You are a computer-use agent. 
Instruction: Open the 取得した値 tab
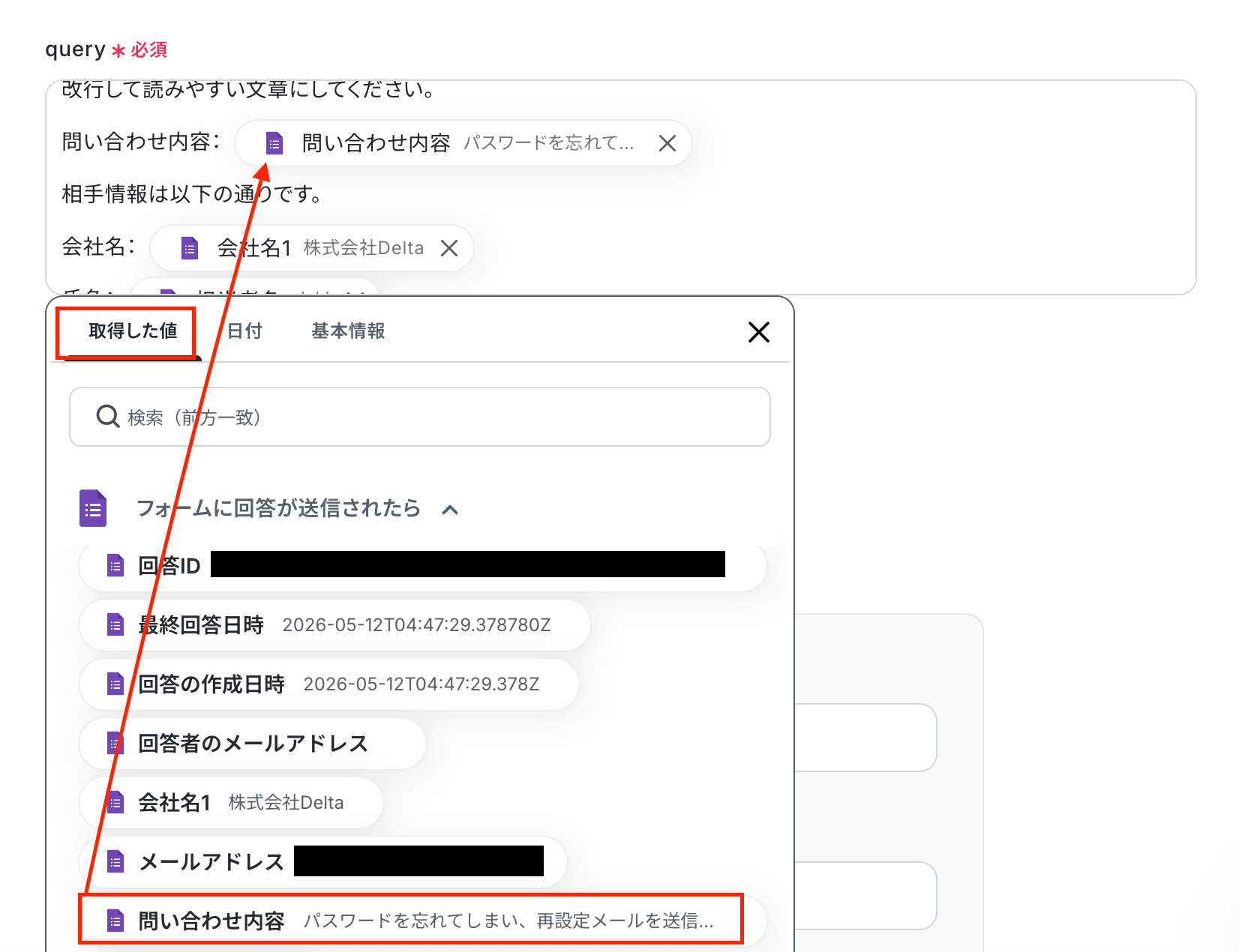(133, 331)
